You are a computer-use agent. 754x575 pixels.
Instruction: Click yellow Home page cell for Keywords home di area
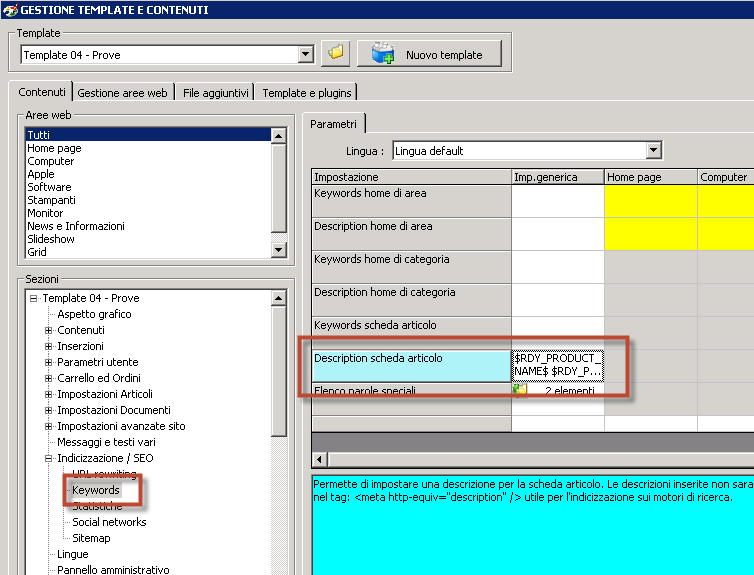(x=651, y=201)
